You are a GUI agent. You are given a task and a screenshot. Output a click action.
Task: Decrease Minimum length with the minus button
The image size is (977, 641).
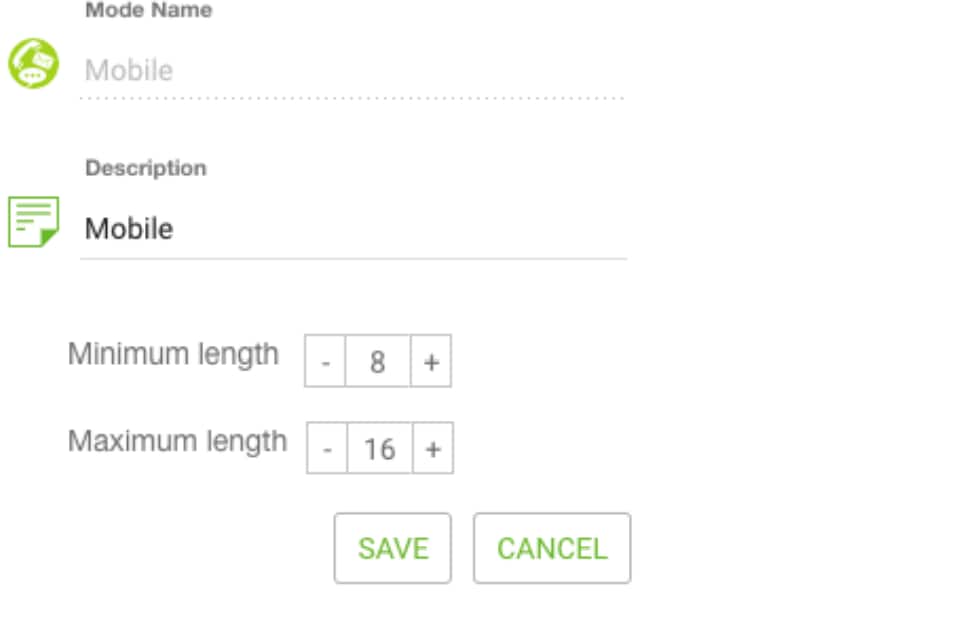(x=325, y=361)
